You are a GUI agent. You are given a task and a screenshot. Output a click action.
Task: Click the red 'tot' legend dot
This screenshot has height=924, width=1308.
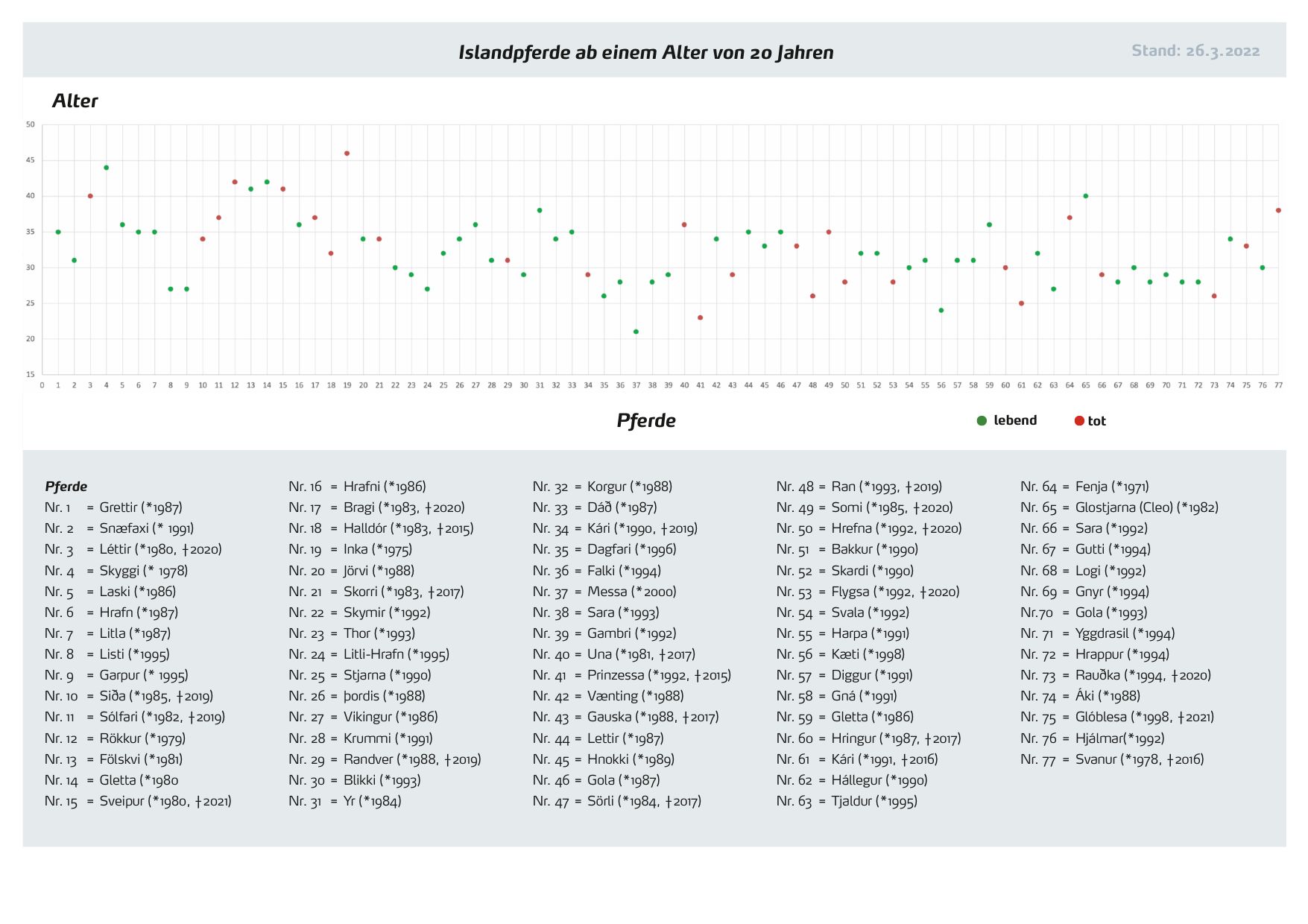[x=1078, y=421]
